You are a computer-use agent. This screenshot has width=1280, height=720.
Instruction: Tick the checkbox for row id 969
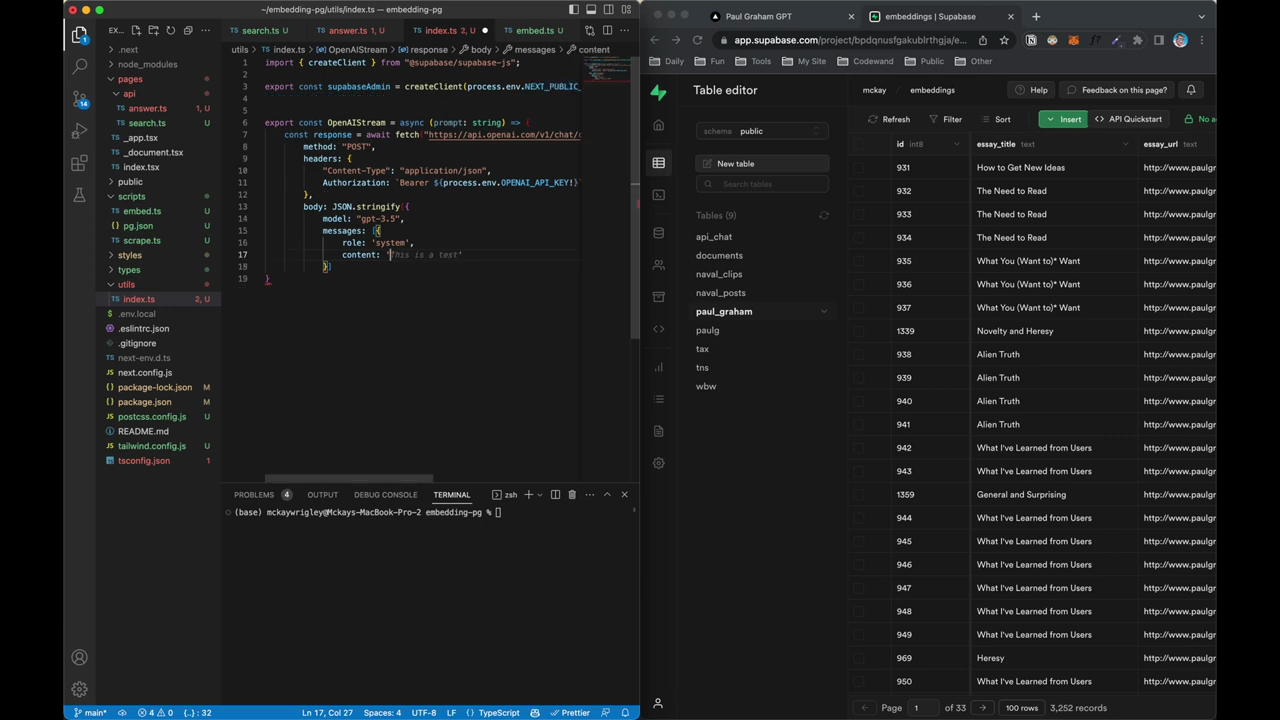click(859, 658)
